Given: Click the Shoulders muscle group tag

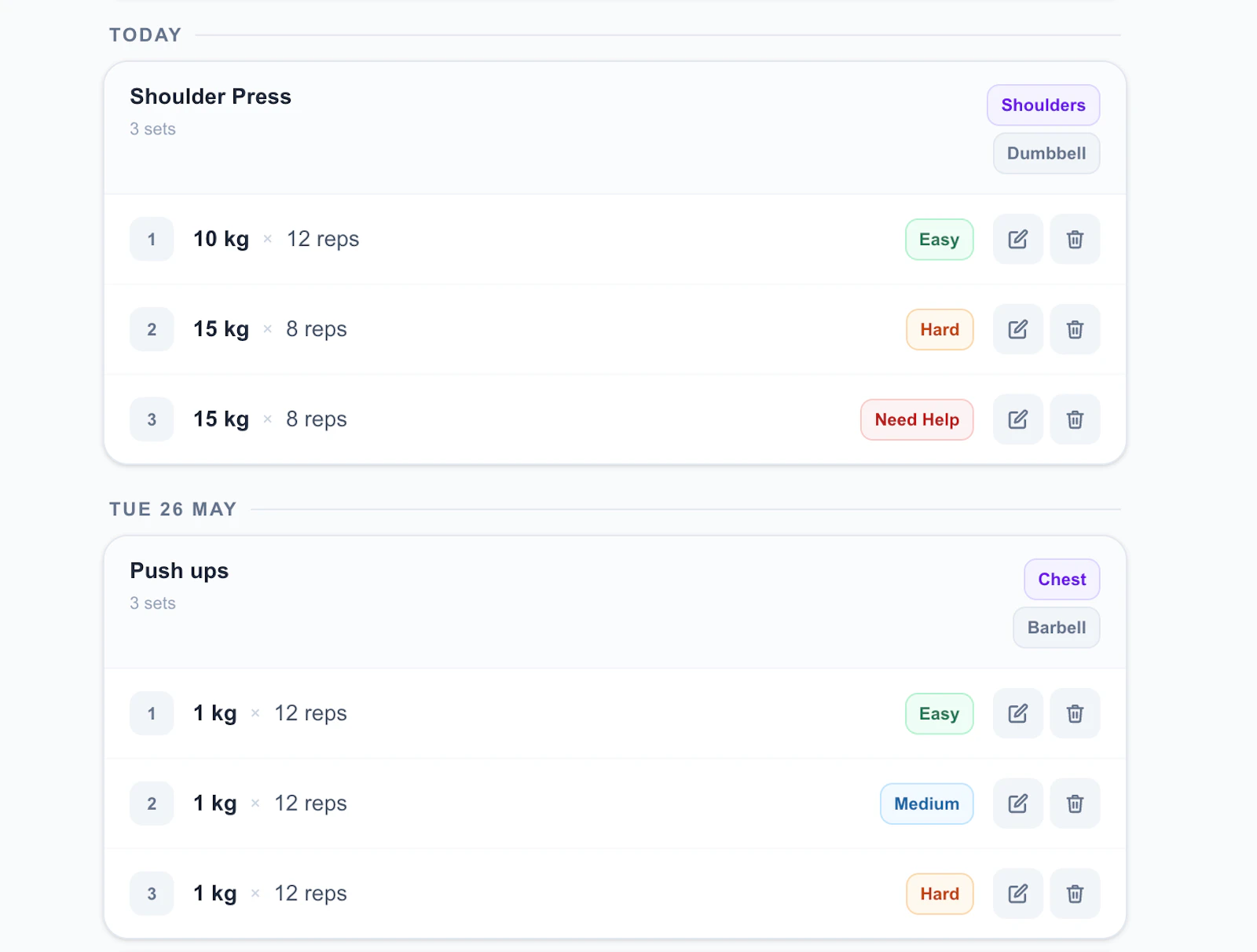Looking at the screenshot, I should point(1043,105).
